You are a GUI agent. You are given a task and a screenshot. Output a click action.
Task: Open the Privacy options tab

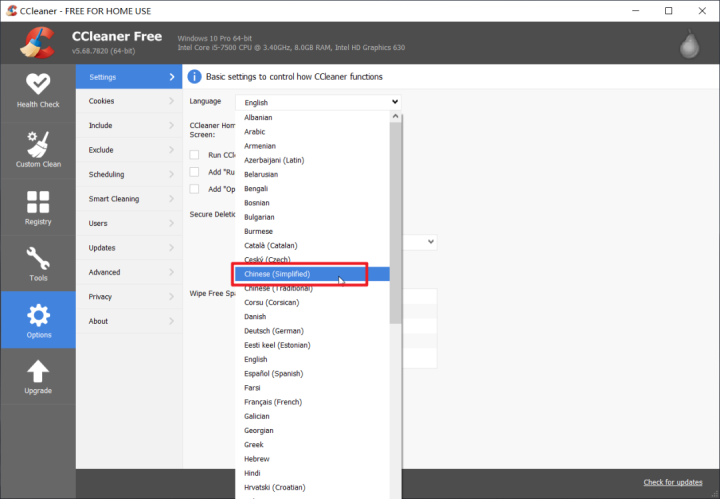[x=129, y=297]
